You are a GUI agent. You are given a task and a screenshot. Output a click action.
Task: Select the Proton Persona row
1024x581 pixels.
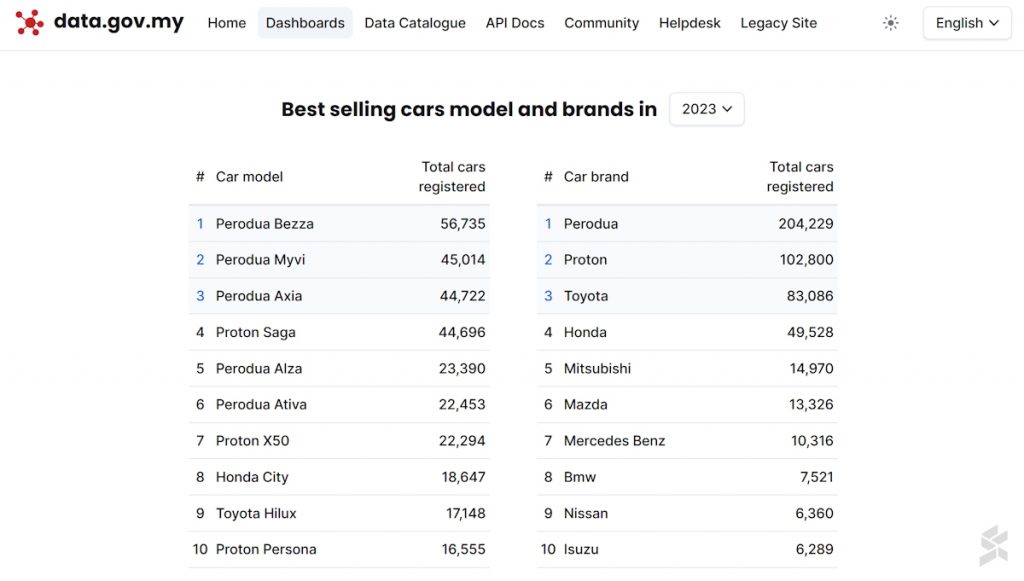click(x=339, y=550)
